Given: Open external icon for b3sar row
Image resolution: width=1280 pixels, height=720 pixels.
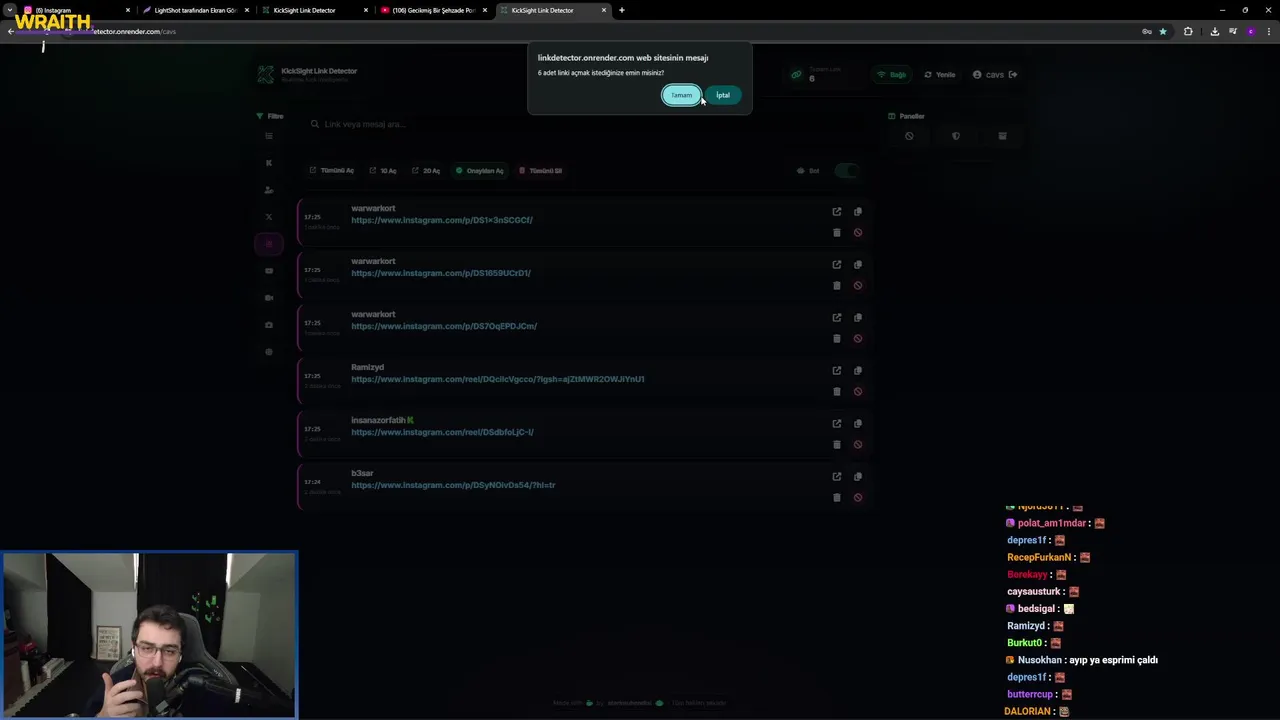Looking at the screenshot, I should (x=837, y=477).
